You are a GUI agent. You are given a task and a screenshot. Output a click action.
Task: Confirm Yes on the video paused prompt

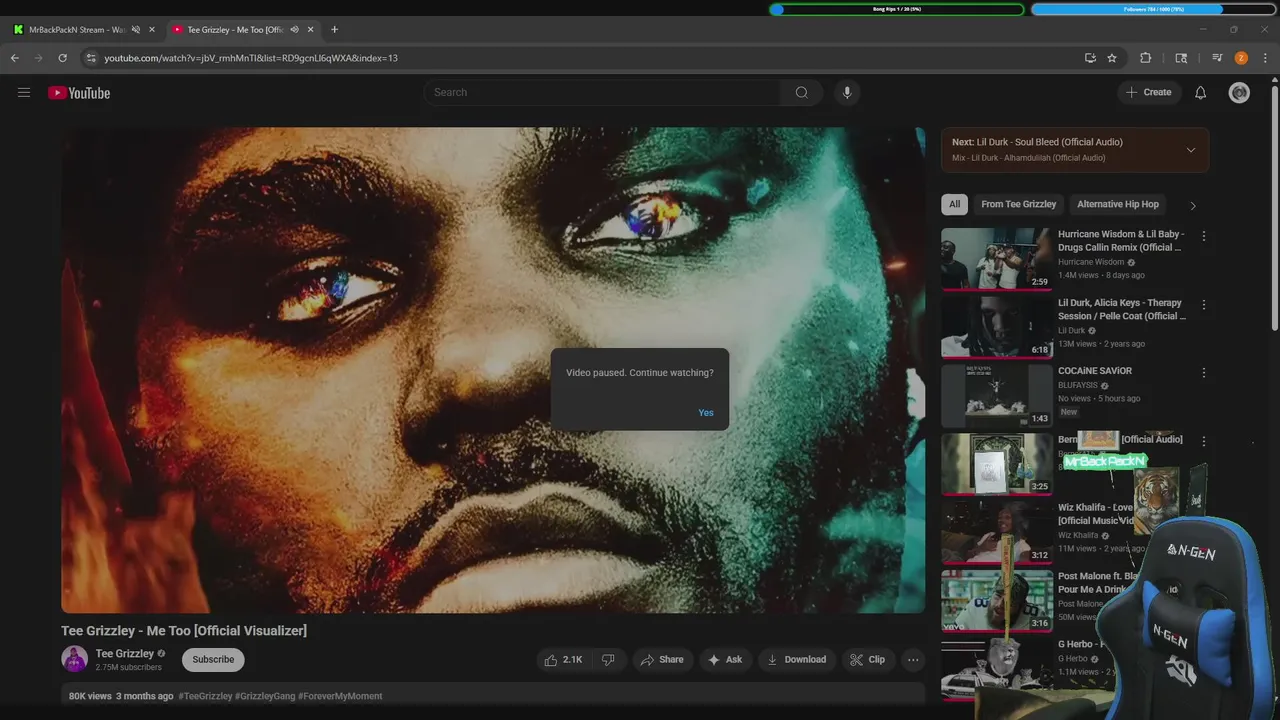[706, 413]
